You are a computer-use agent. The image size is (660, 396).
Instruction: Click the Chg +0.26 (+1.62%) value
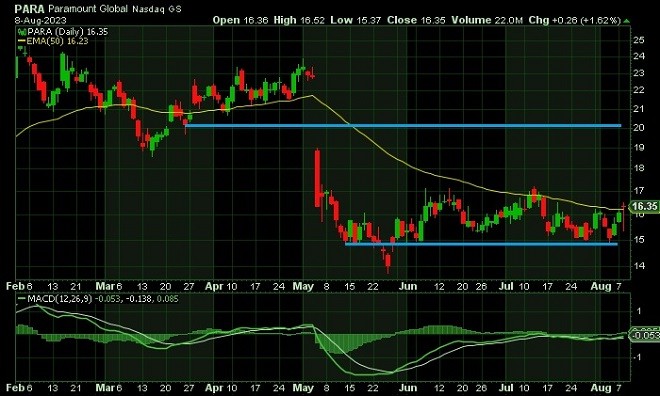pyautogui.click(x=575, y=20)
